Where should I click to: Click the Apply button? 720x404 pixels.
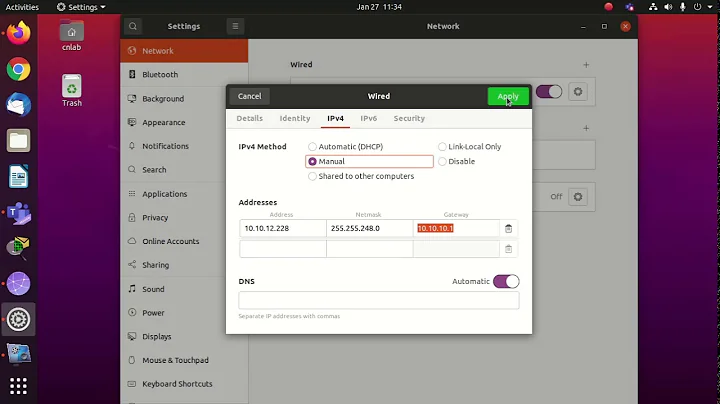[508, 96]
